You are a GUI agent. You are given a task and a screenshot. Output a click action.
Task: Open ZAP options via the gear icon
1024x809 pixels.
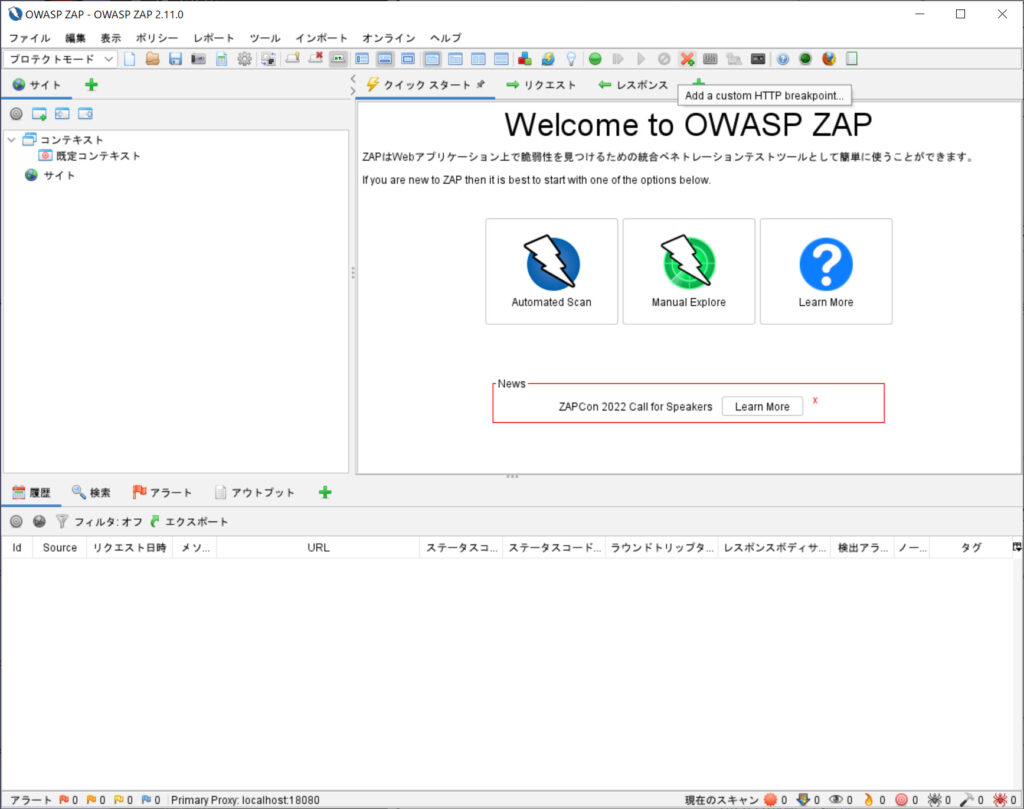[x=245, y=59]
